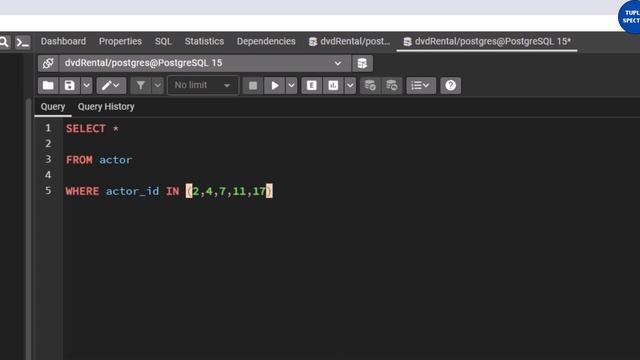This screenshot has width=640, height=360.
Task: Click the Commit transaction icon
Action: (370, 85)
